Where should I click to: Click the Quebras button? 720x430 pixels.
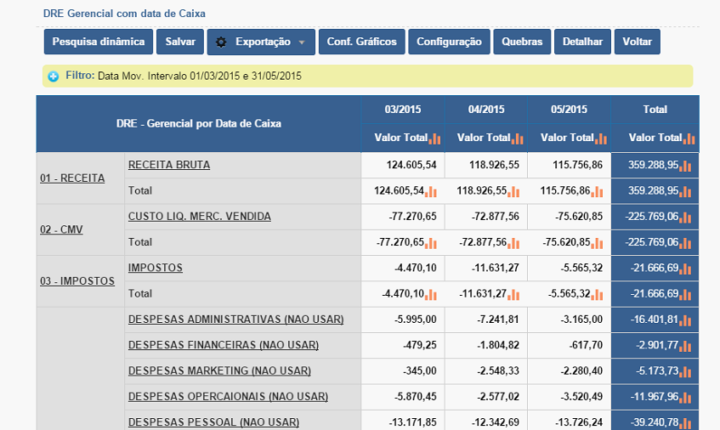pyautogui.click(x=522, y=42)
